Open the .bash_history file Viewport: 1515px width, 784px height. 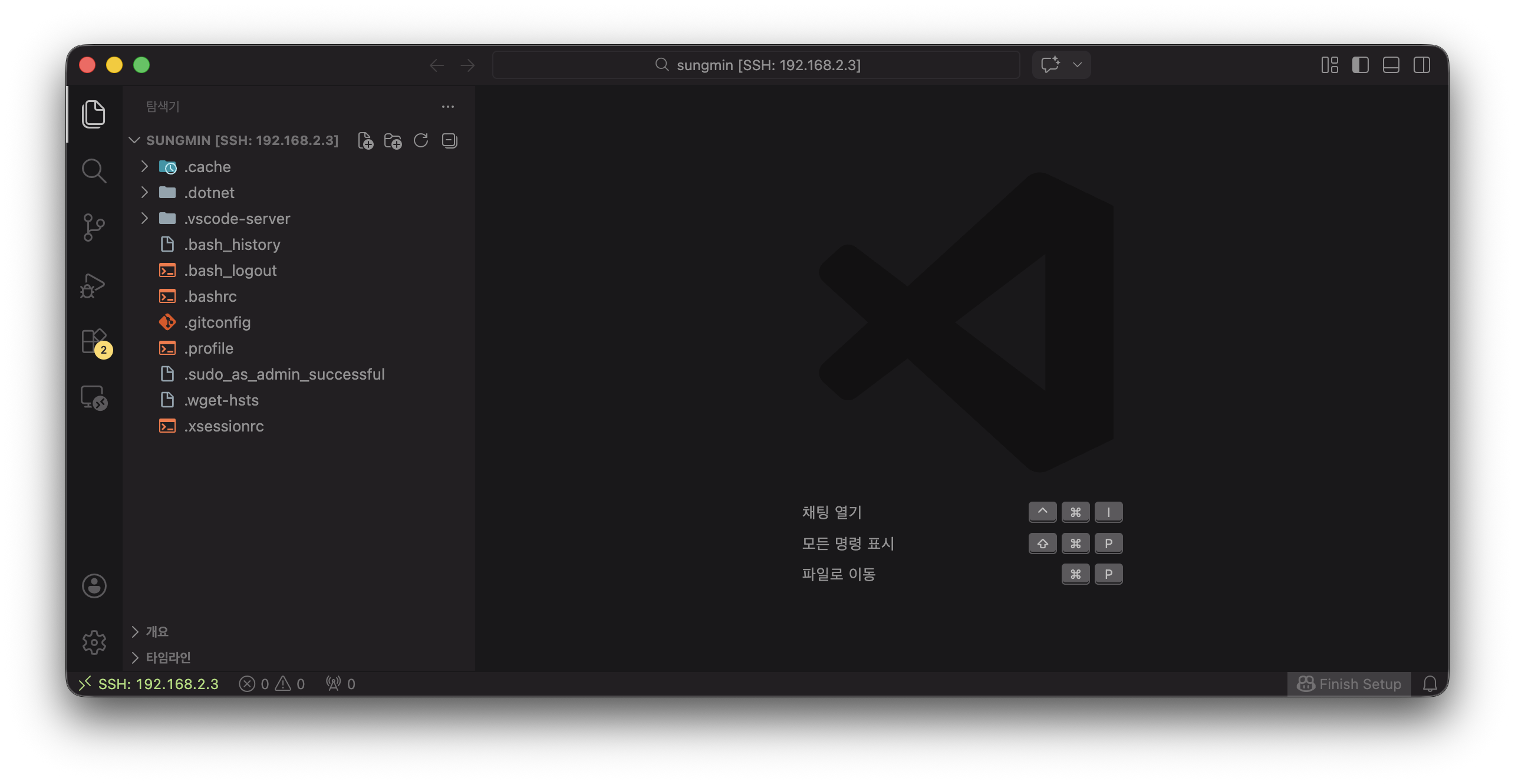tap(299, 245)
